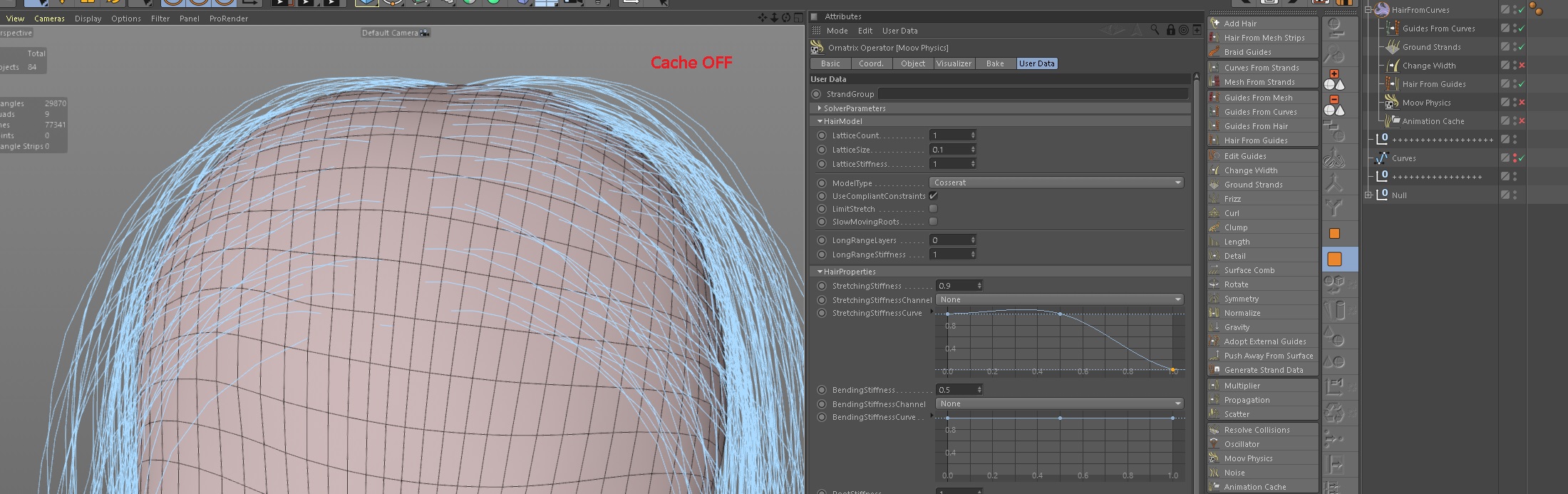Click the Animation Cache icon in hierarchy
This screenshot has width=1568, height=494.
1392,121
